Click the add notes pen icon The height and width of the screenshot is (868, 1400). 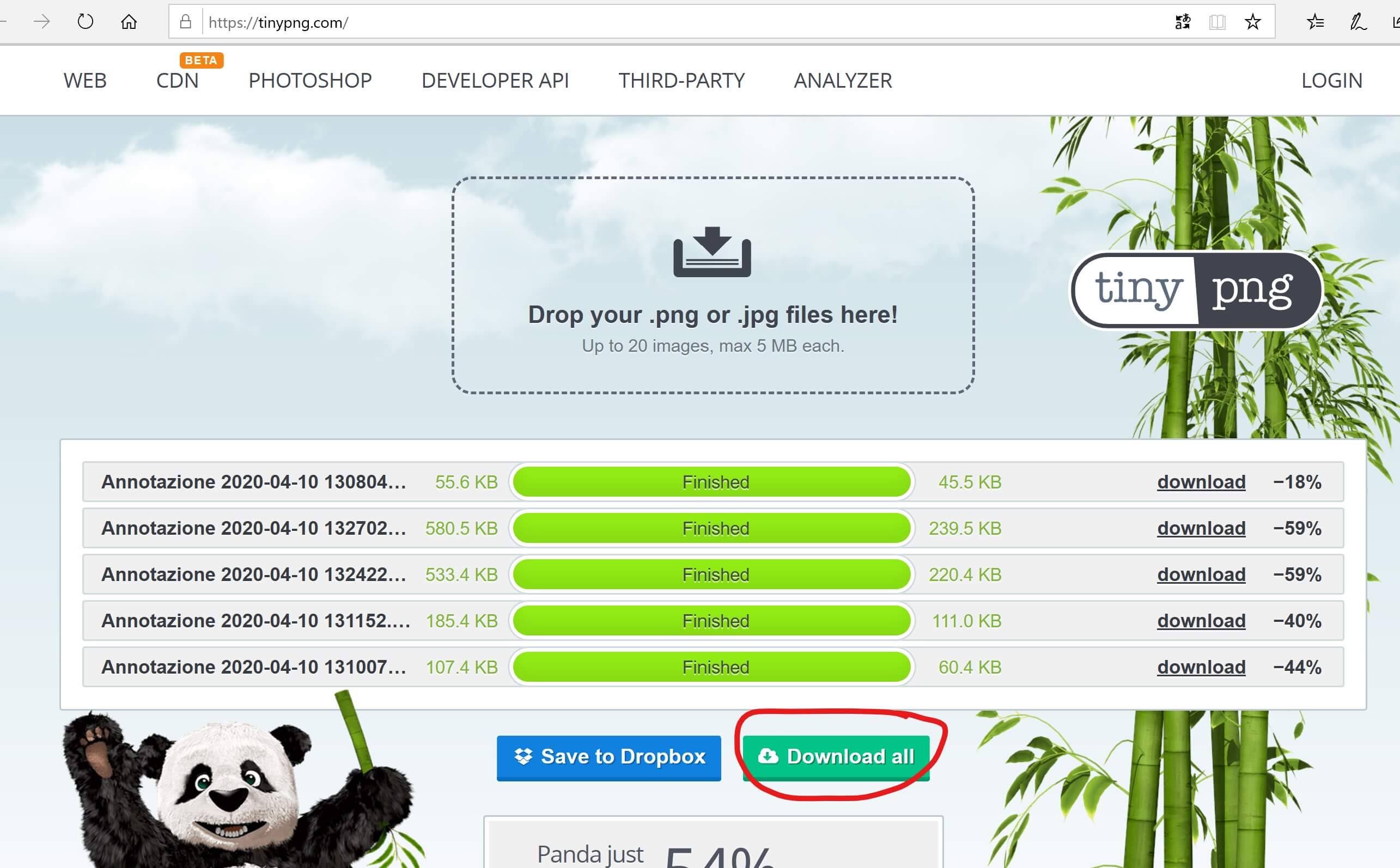tap(1358, 22)
